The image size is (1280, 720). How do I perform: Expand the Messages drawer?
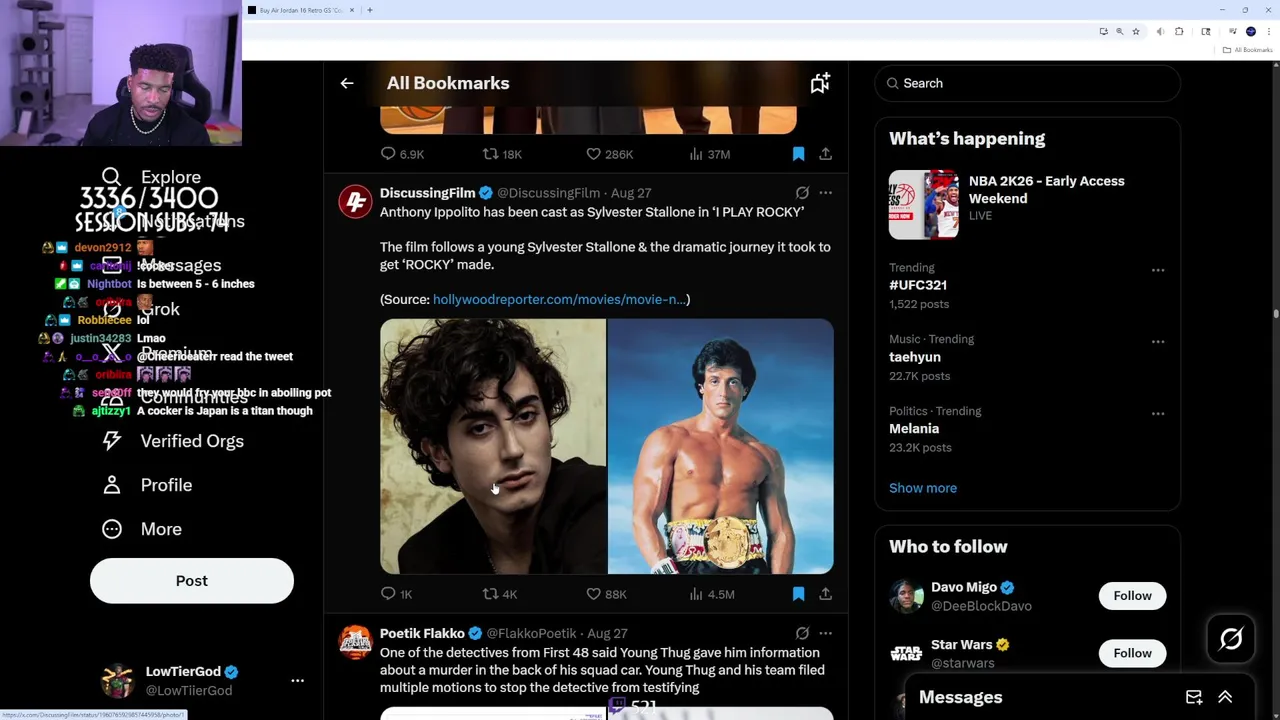(1225, 697)
